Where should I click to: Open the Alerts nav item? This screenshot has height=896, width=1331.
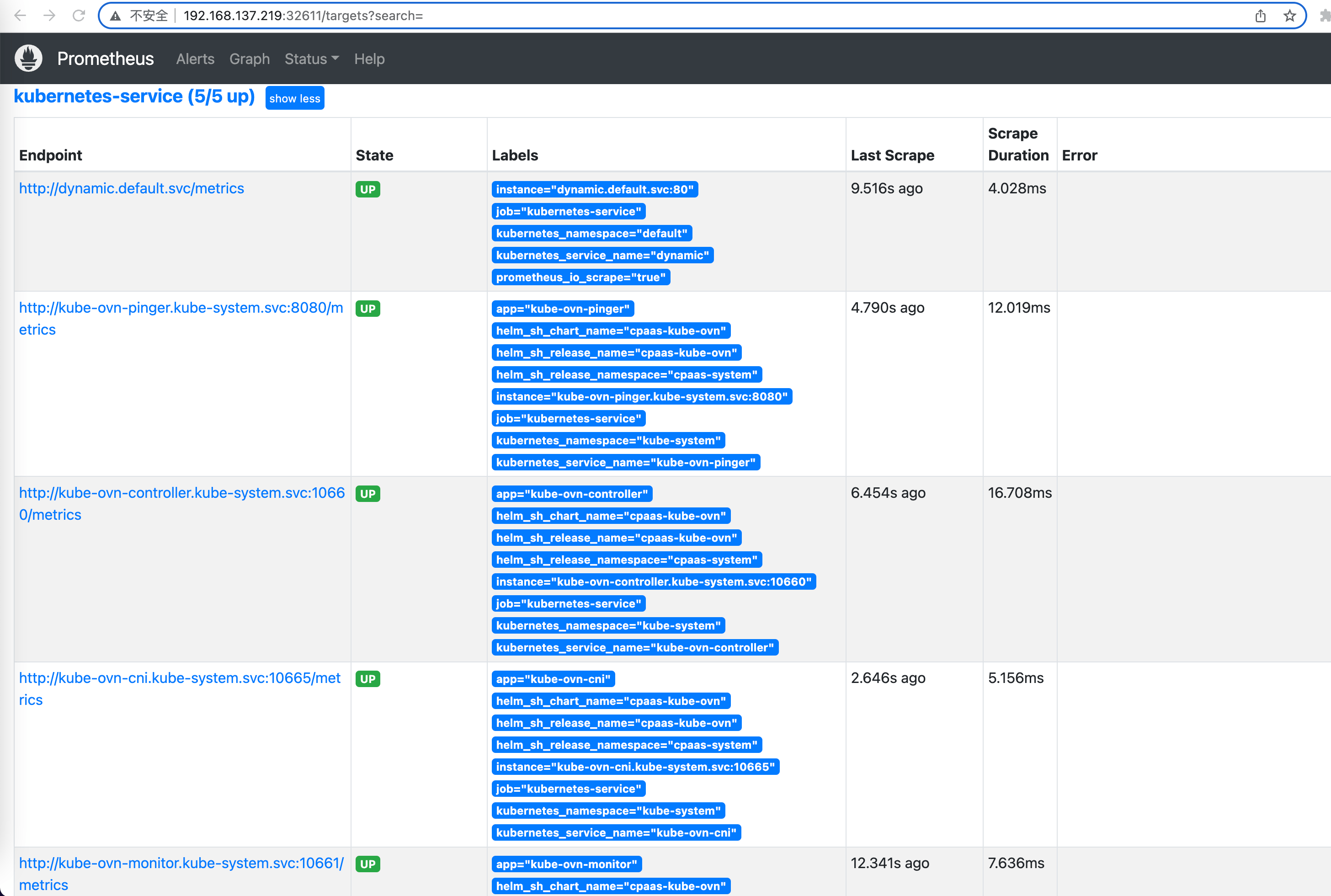click(x=195, y=59)
